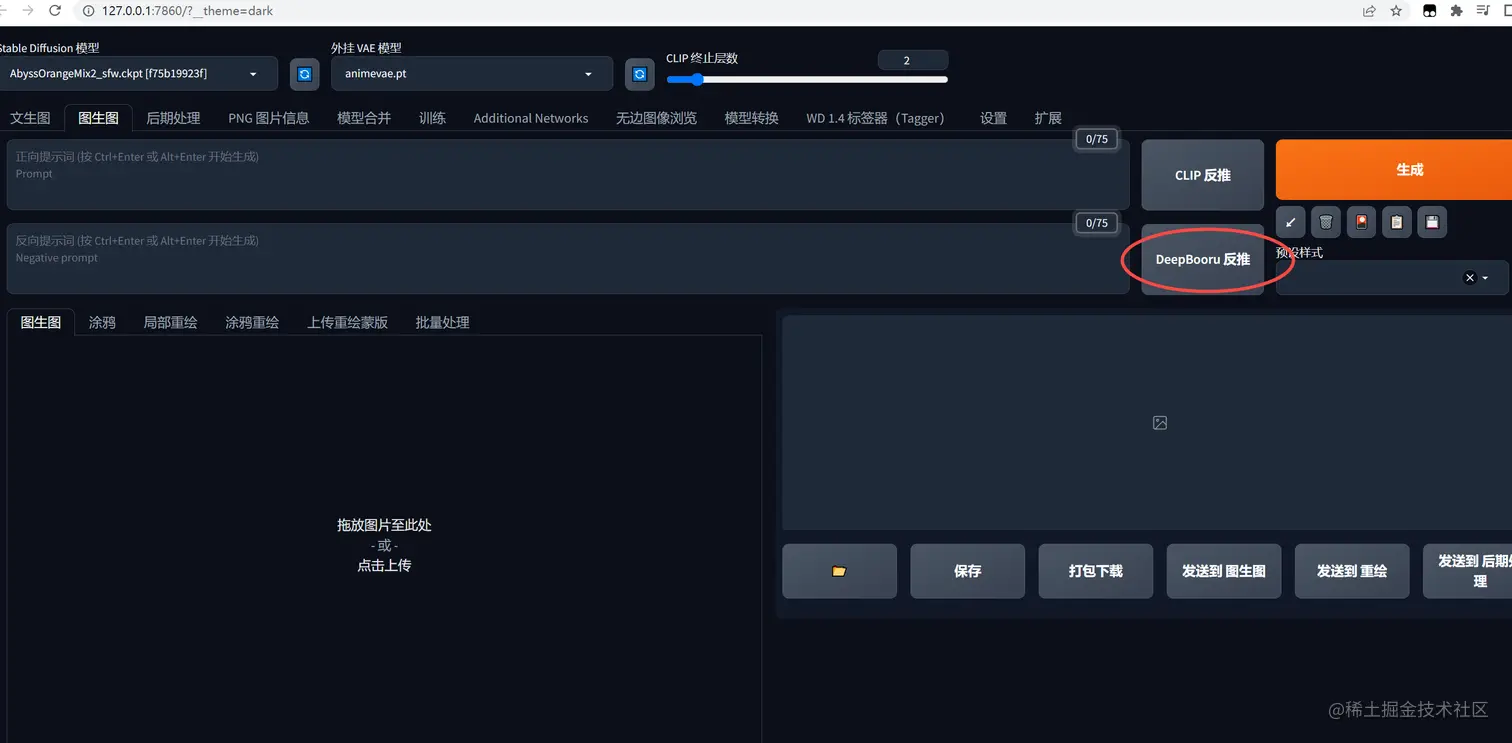Click the negative prompt (反向提示词) text box
This screenshot has width=1512, height=743.
(x=568, y=259)
